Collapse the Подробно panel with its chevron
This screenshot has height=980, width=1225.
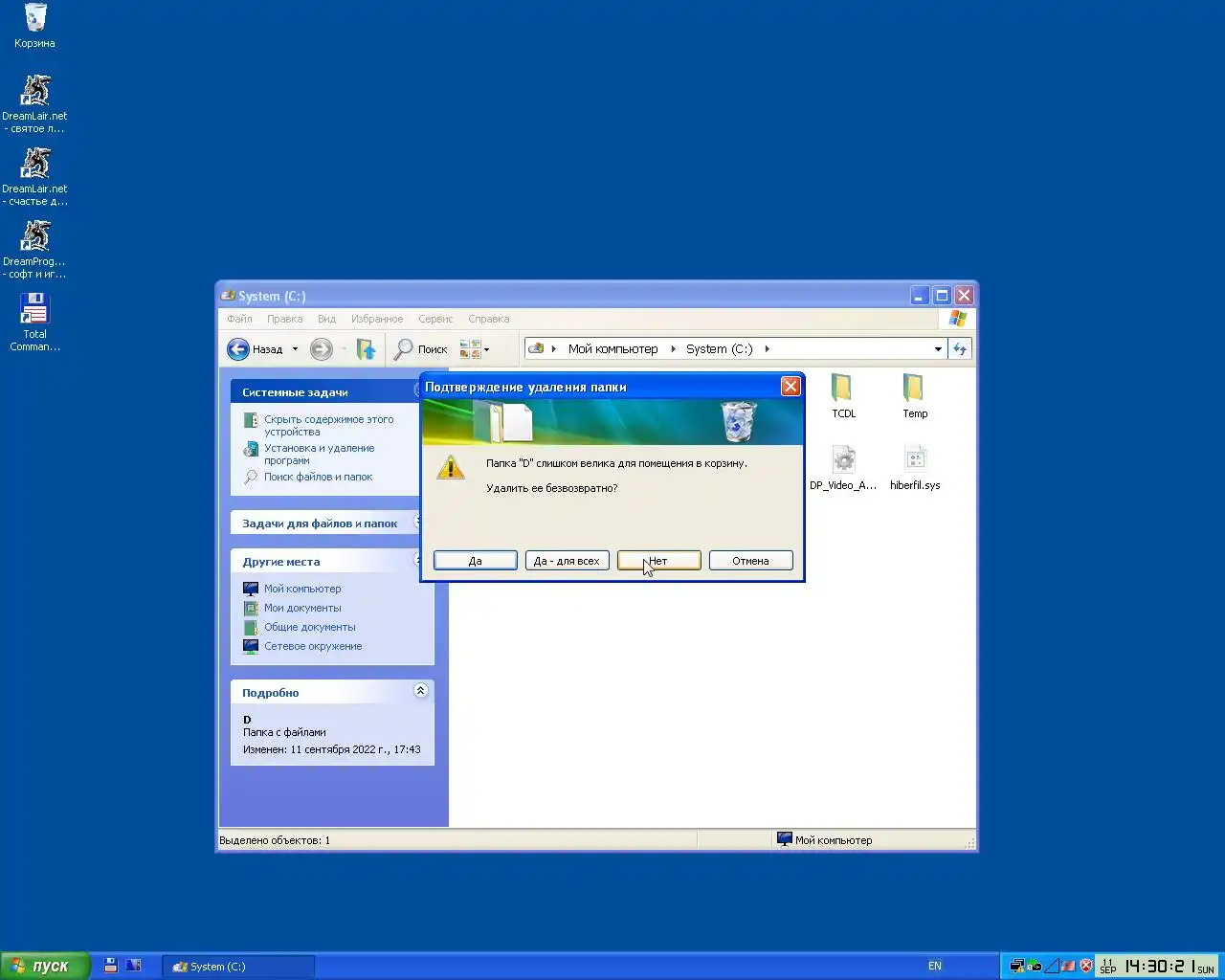tap(420, 691)
